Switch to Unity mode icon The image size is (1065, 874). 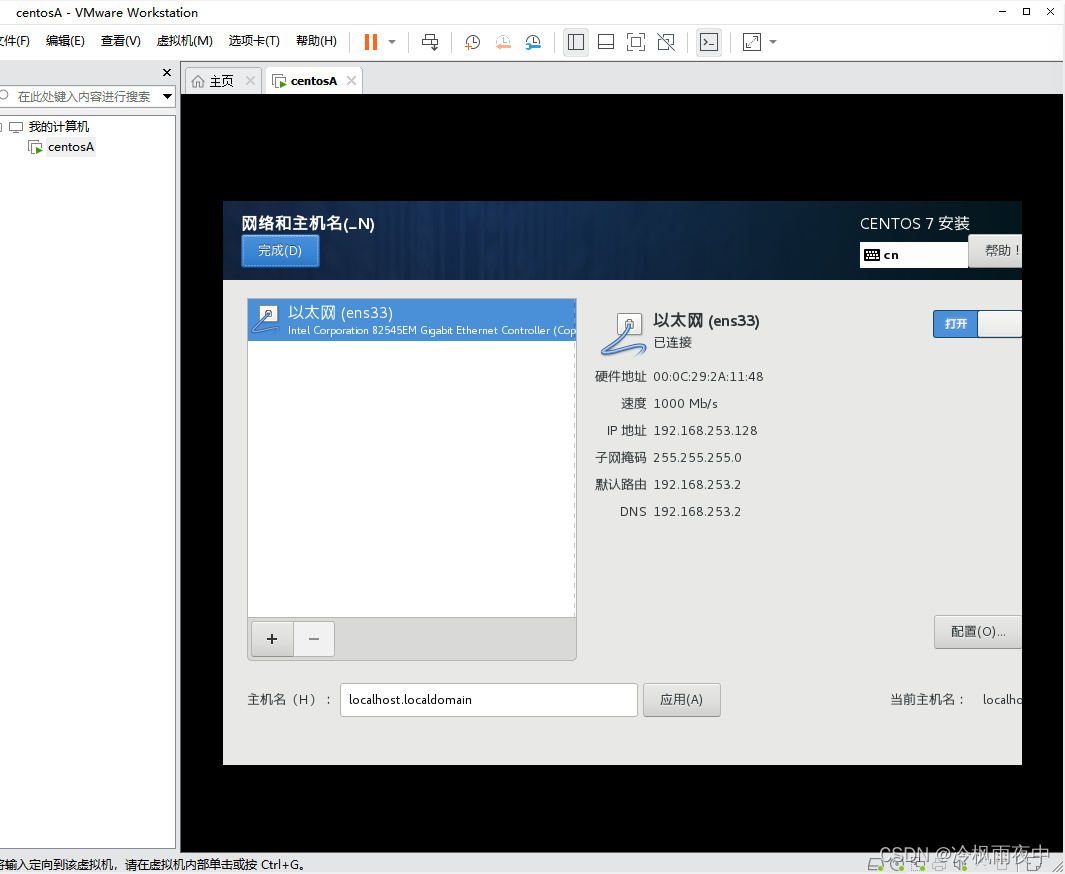pos(666,42)
